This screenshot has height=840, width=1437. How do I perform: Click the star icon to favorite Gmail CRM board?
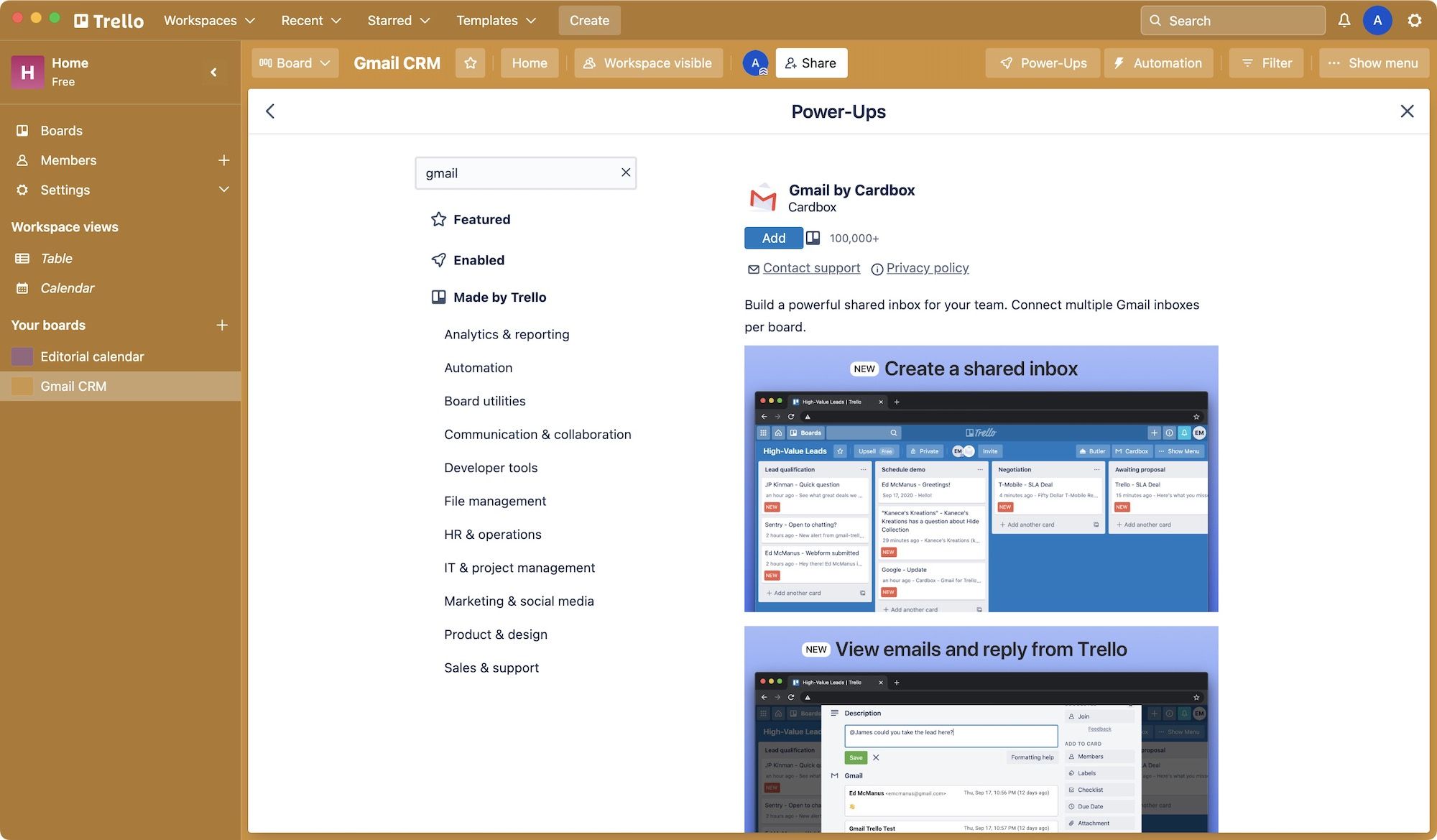coord(468,62)
